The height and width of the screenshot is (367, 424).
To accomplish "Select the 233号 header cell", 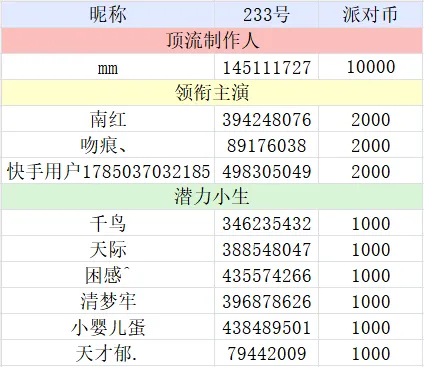I will [x=266, y=14].
